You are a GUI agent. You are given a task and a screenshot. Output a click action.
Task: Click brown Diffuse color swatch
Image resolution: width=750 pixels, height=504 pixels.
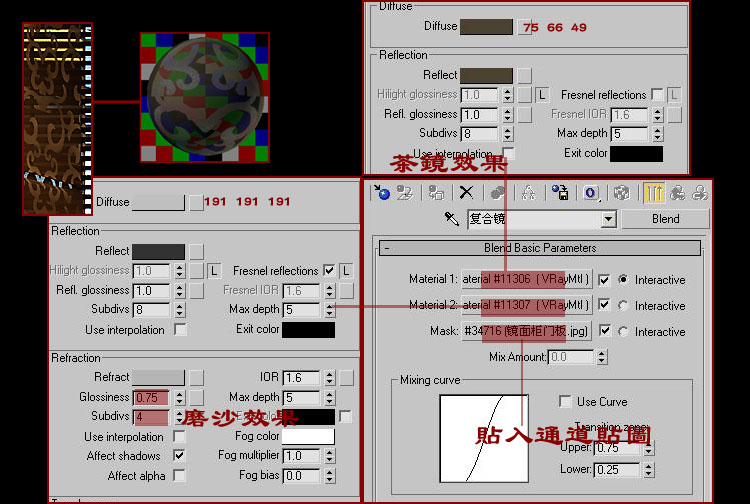[x=486, y=27]
